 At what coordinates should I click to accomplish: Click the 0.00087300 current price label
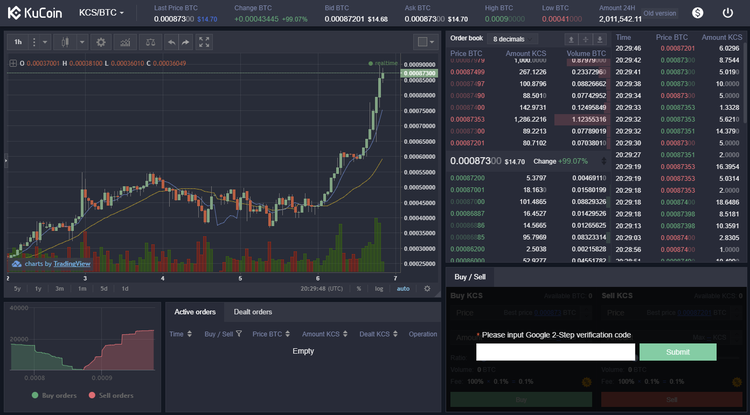pos(419,73)
